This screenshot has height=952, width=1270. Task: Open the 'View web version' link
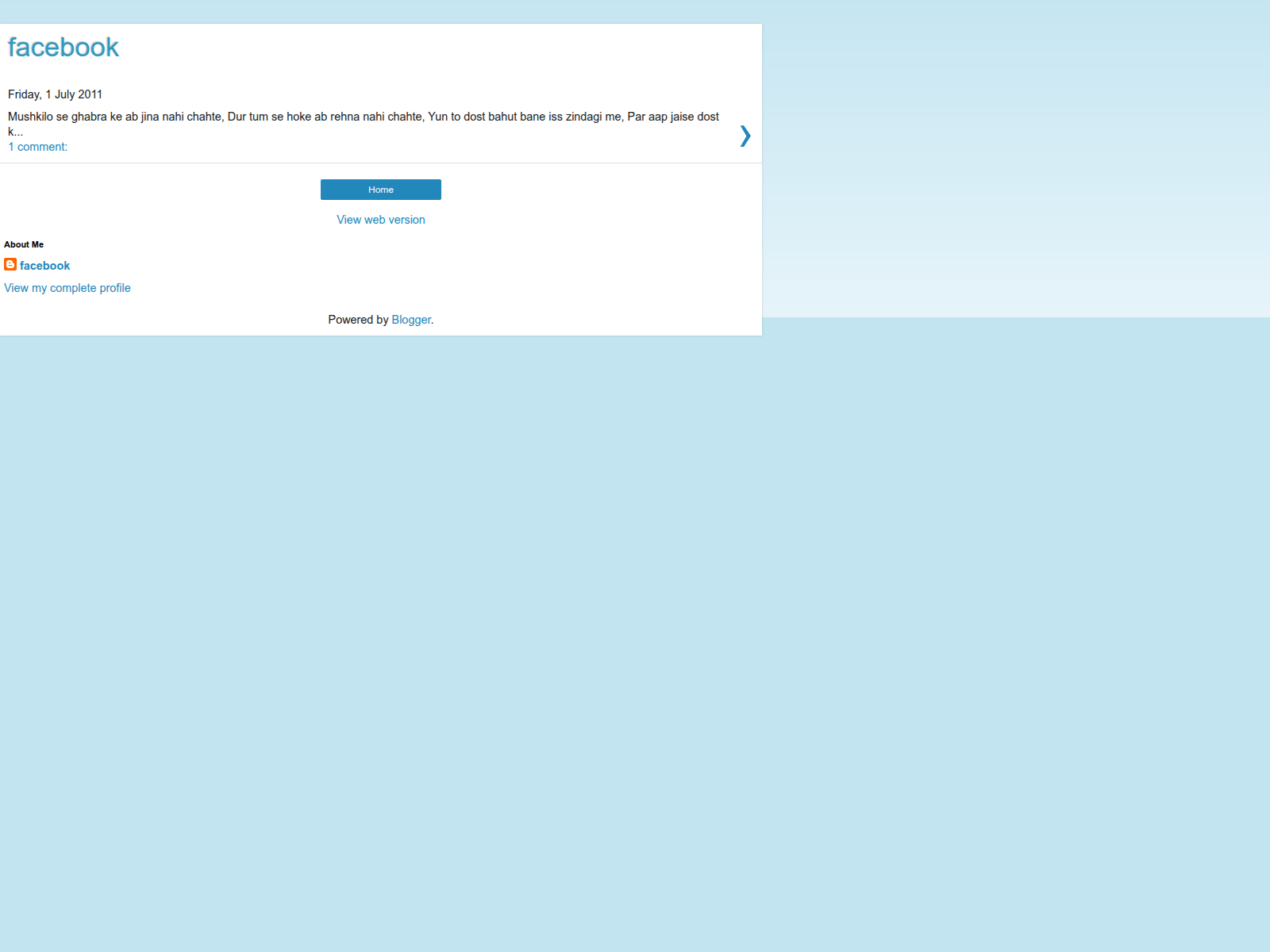click(381, 220)
